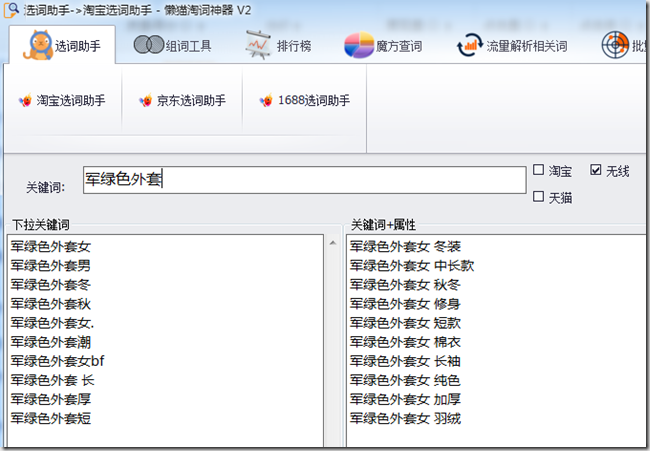Click the 关键词 input field
The height and width of the screenshot is (451, 650).
coord(303,180)
